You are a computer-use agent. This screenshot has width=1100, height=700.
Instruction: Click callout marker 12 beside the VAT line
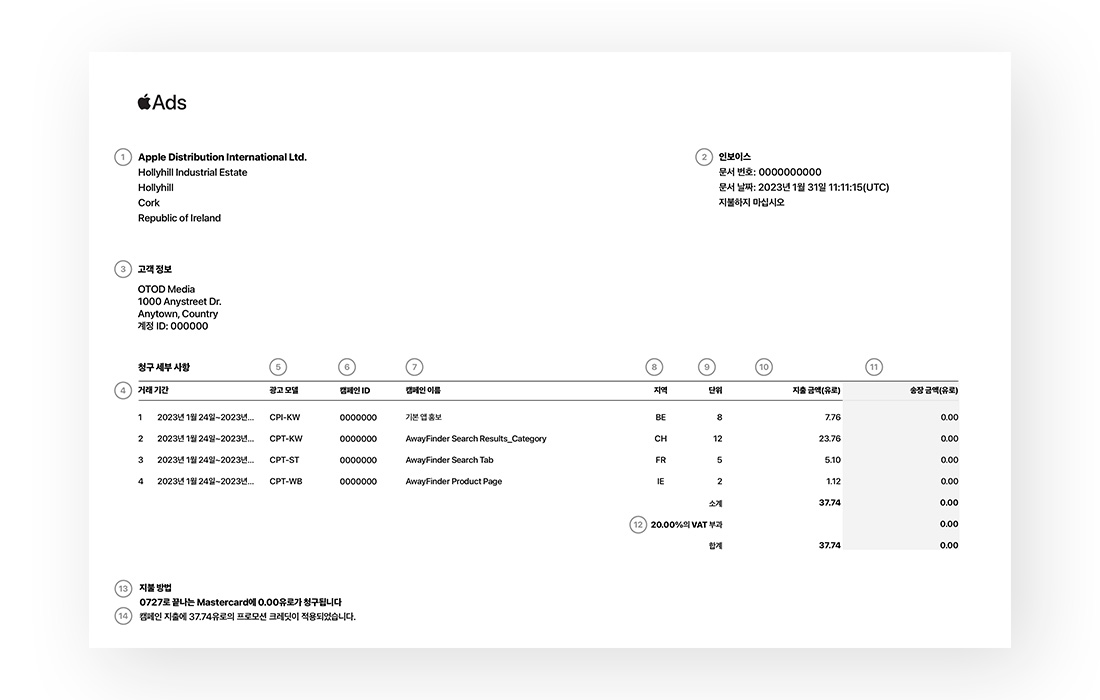coord(638,524)
